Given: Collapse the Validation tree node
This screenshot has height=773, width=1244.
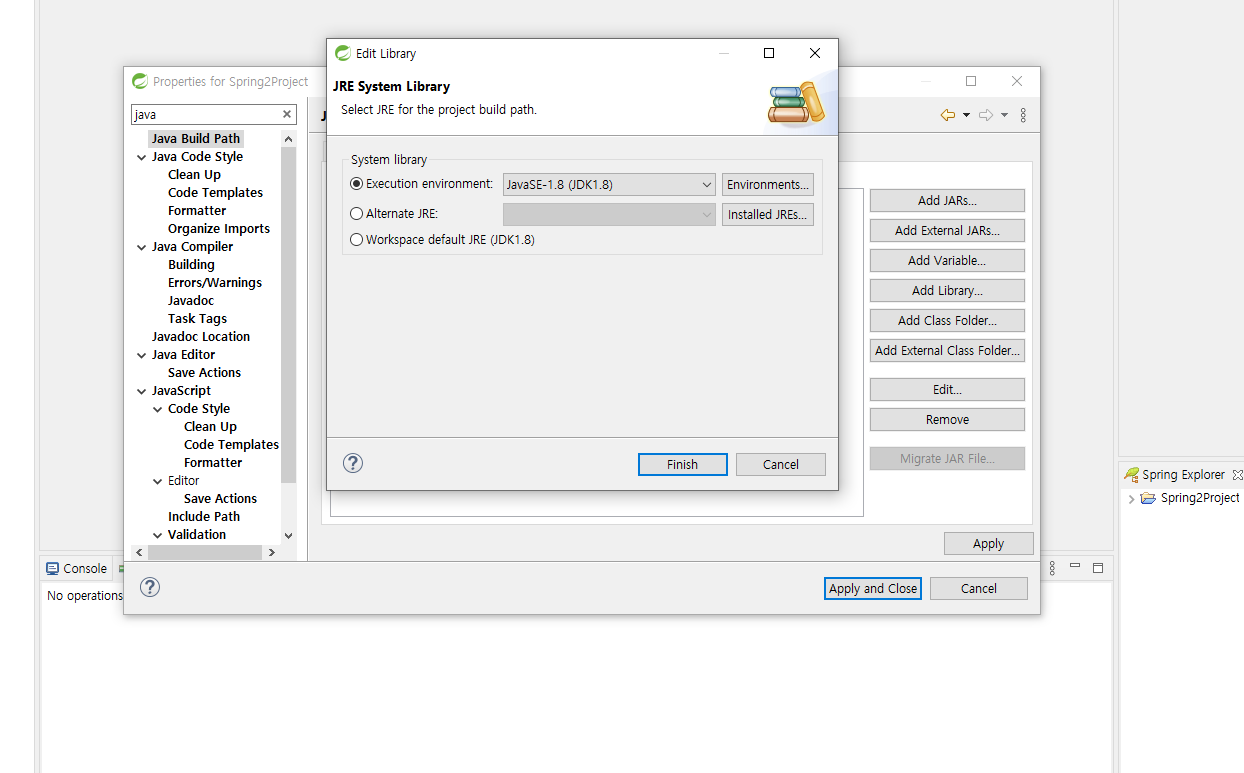Looking at the screenshot, I should point(158,535).
